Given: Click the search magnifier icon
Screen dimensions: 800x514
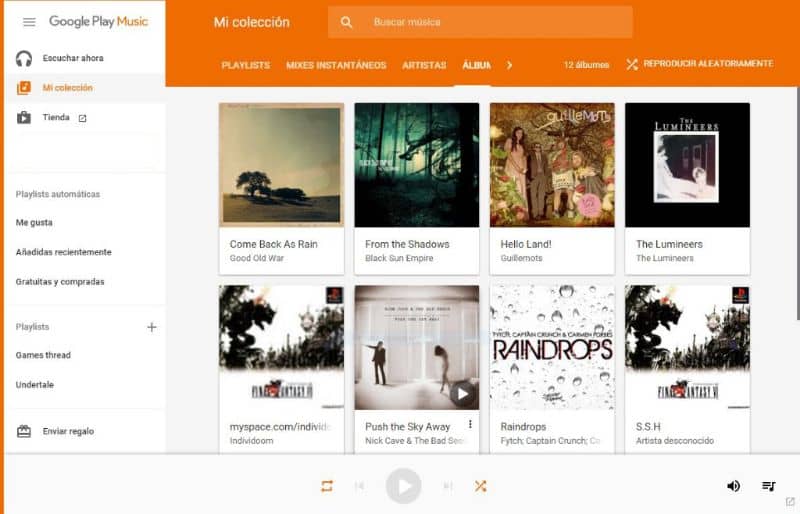Looking at the screenshot, I should click(346, 22).
